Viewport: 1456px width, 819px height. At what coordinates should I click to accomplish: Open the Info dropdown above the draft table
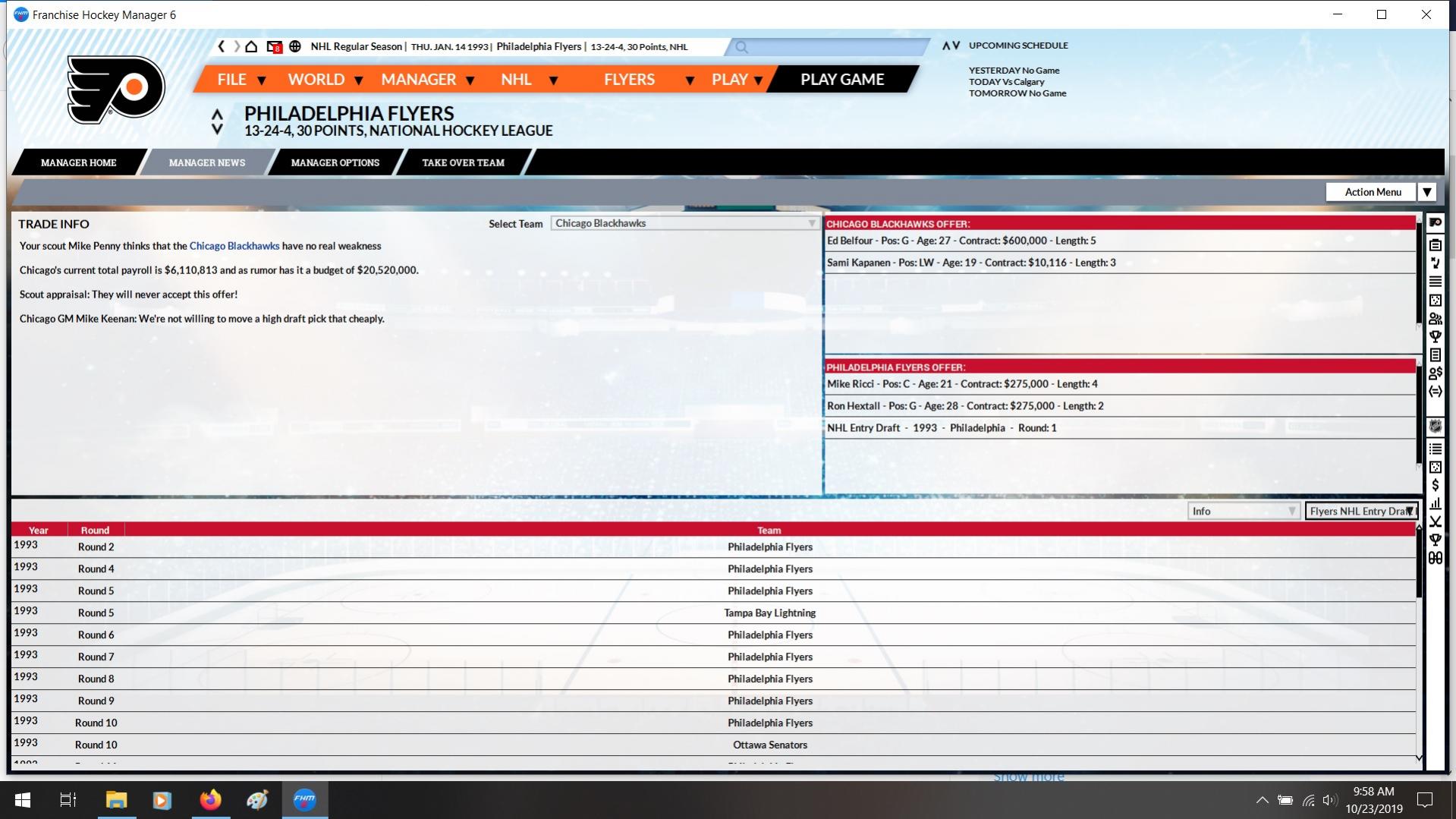point(1242,511)
